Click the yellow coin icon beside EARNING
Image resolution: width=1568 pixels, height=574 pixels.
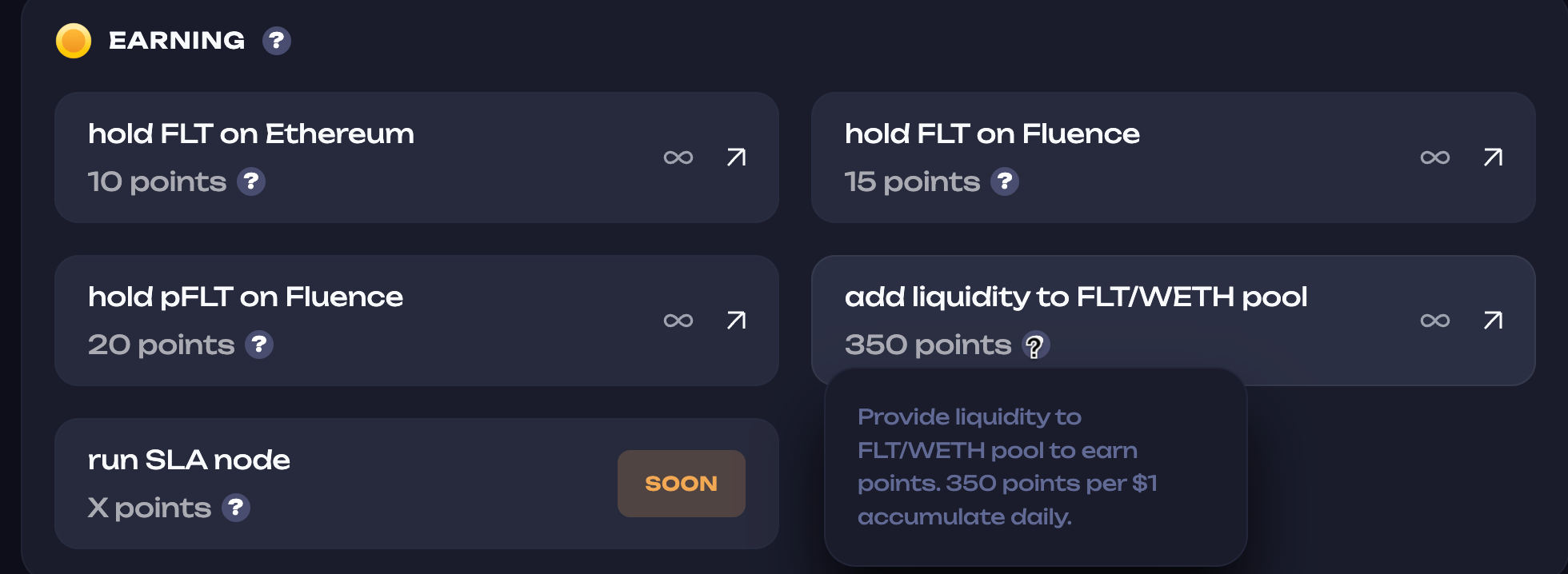coord(74,41)
